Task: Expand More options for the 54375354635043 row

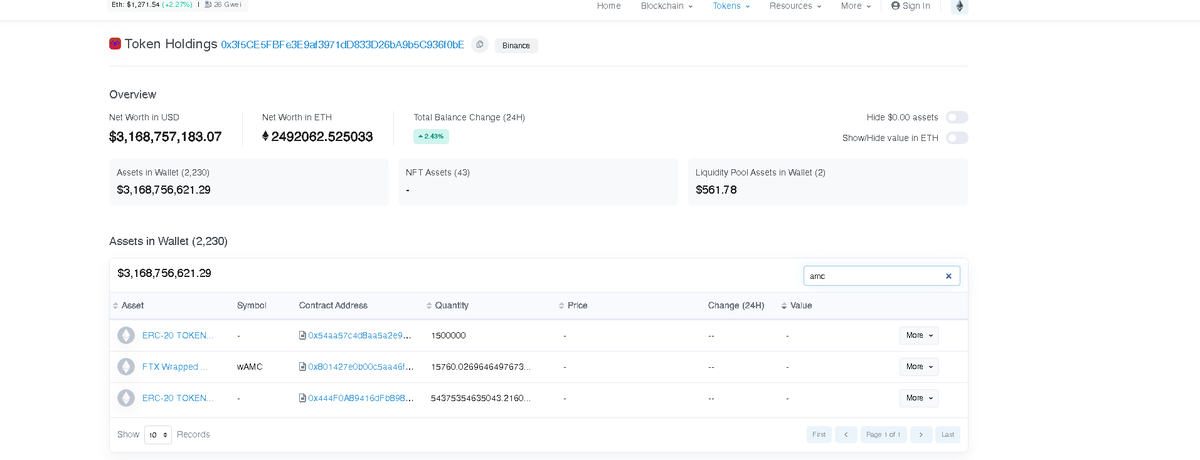Action: [x=918, y=398]
